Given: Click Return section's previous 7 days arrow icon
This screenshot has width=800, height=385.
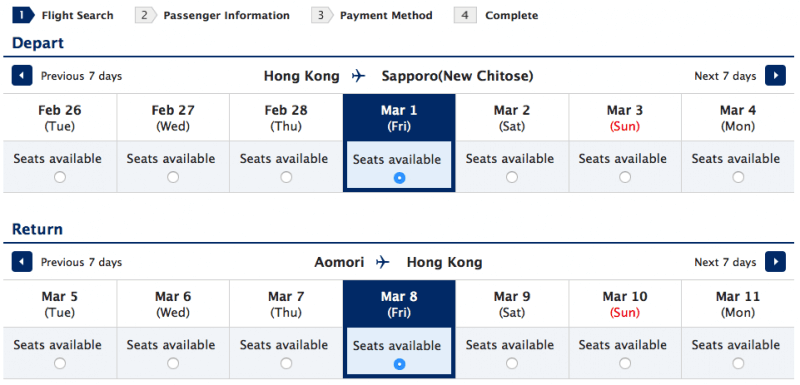Looking at the screenshot, I should tap(22, 262).
